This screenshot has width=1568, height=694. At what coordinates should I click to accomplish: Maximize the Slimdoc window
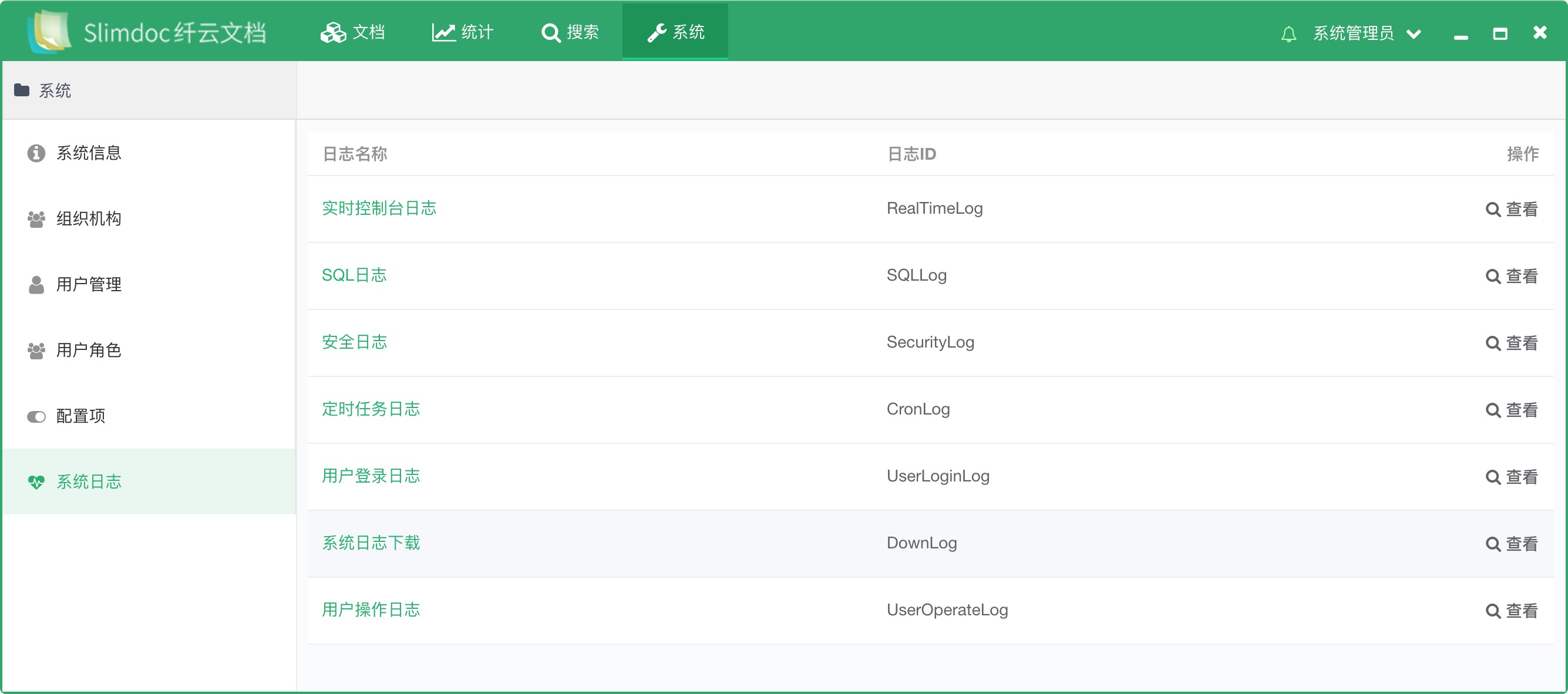point(1500,33)
